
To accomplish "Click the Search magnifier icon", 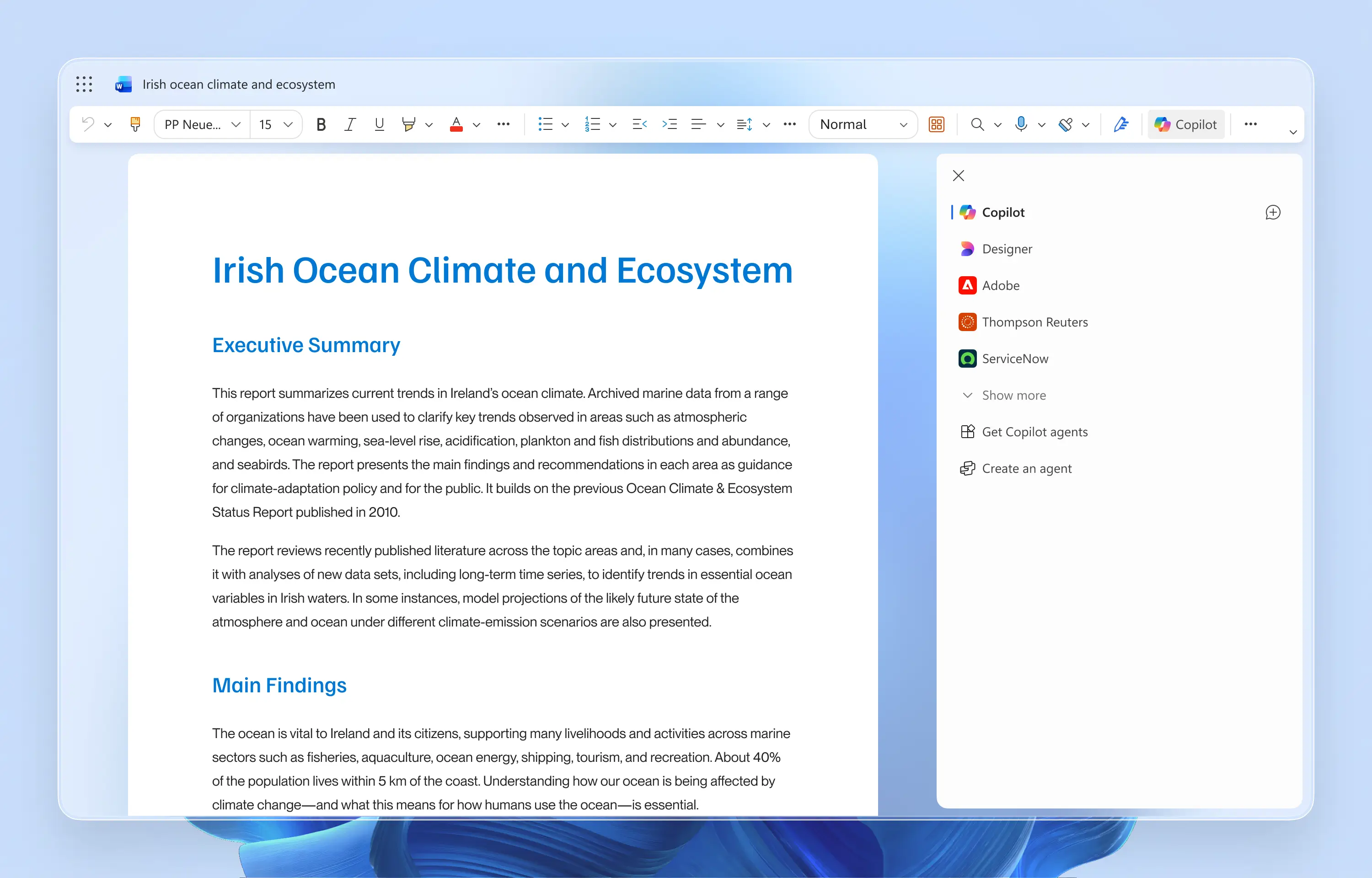I will [977, 124].
